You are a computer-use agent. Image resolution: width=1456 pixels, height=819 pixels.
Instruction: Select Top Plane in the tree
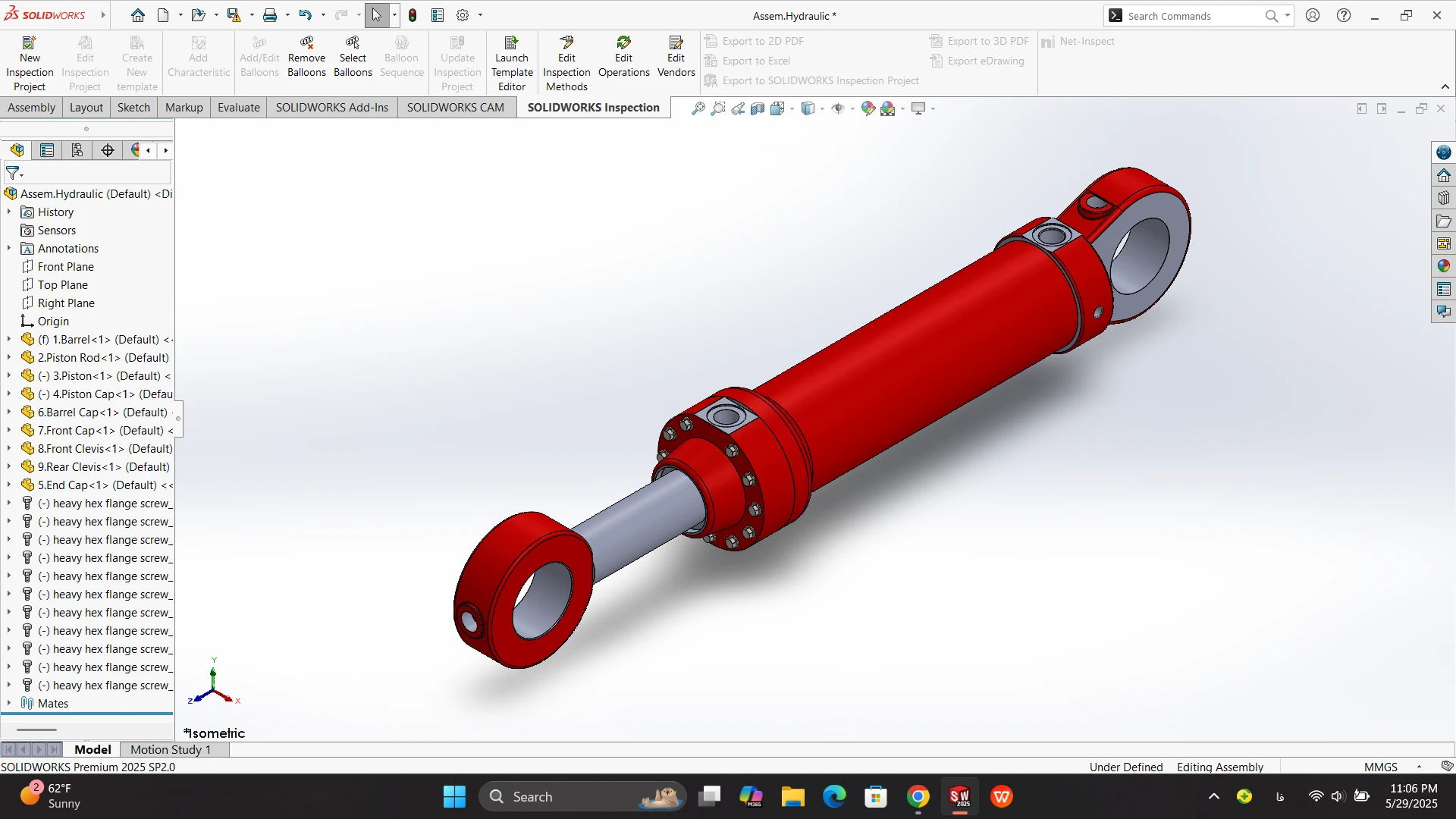click(x=63, y=285)
